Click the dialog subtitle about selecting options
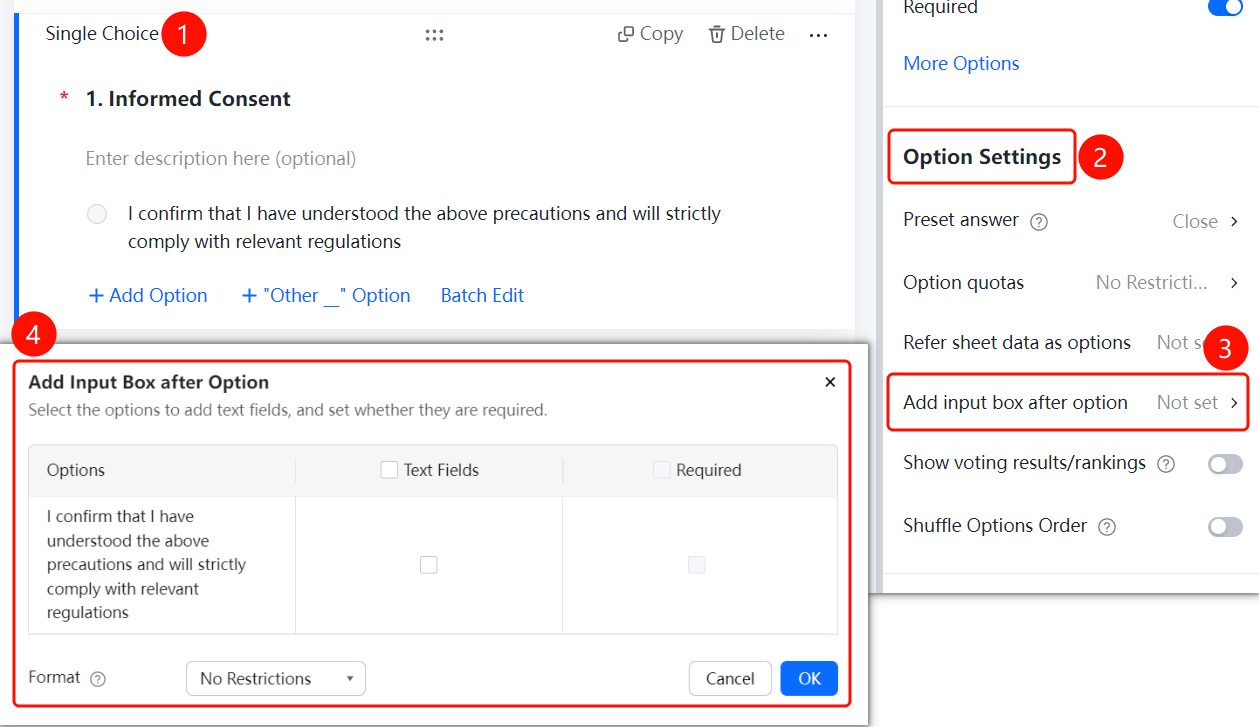This screenshot has width=1259, height=727. tap(288, 410)
